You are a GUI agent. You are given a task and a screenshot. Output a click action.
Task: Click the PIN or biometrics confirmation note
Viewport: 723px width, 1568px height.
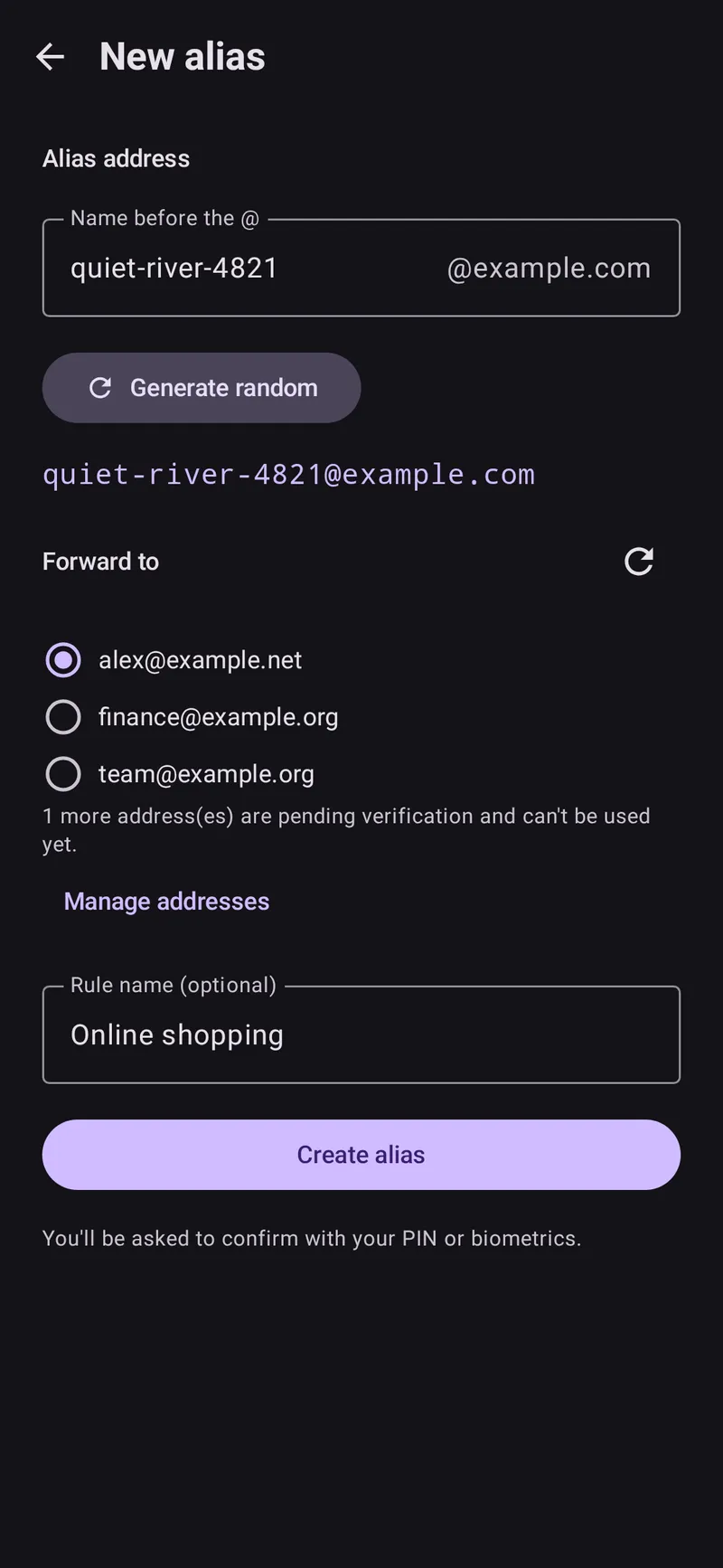312,1238
